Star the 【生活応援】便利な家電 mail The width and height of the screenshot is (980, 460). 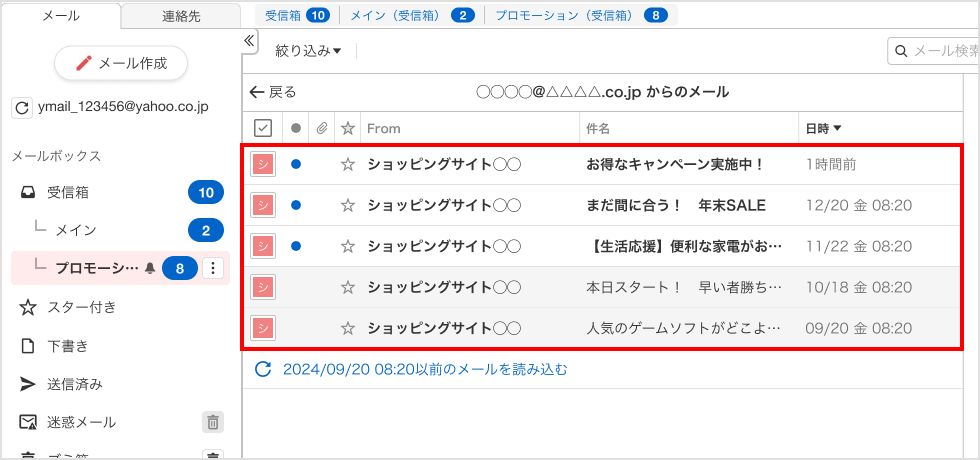point(348,246)
